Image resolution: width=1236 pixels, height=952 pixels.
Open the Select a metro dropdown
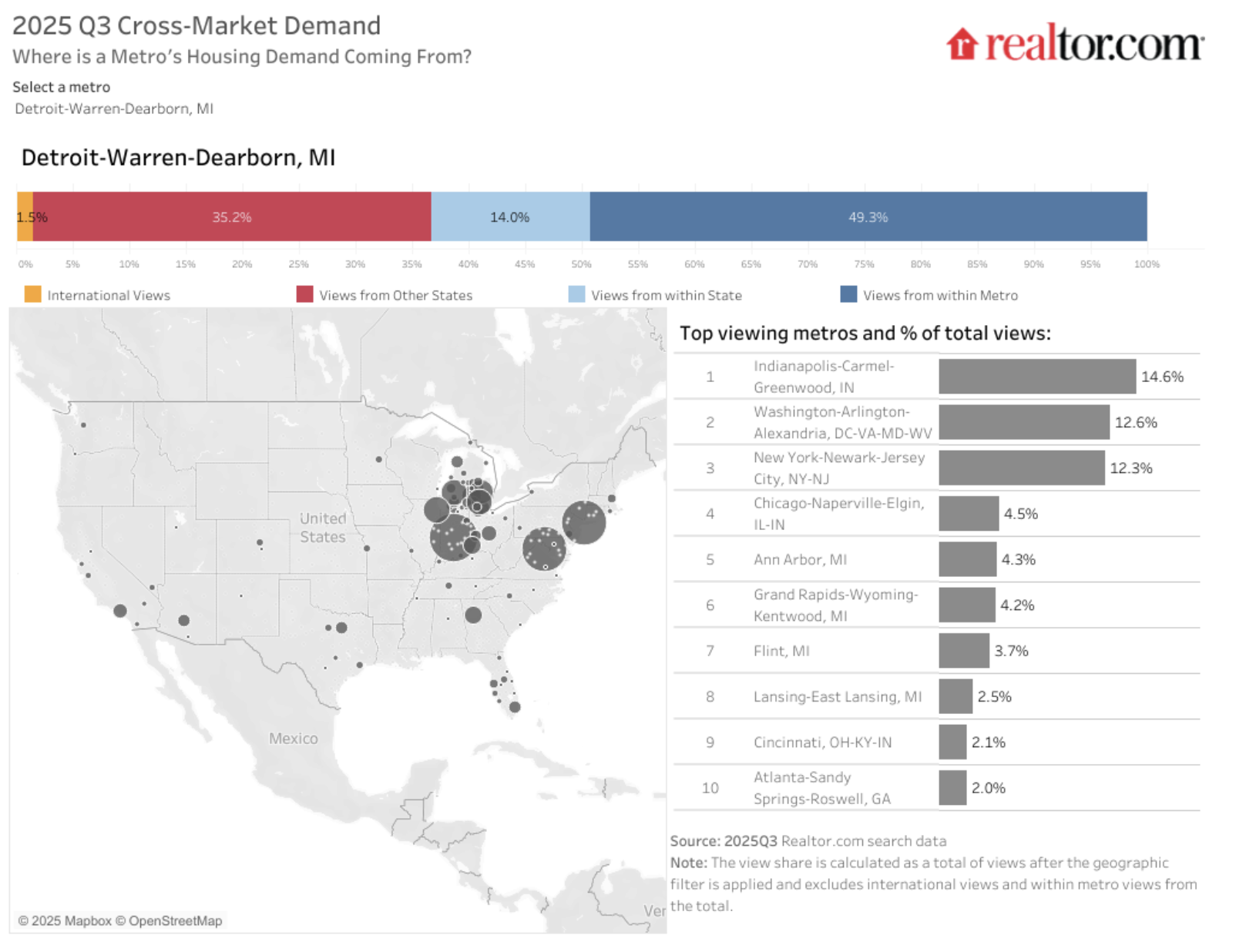114,109
